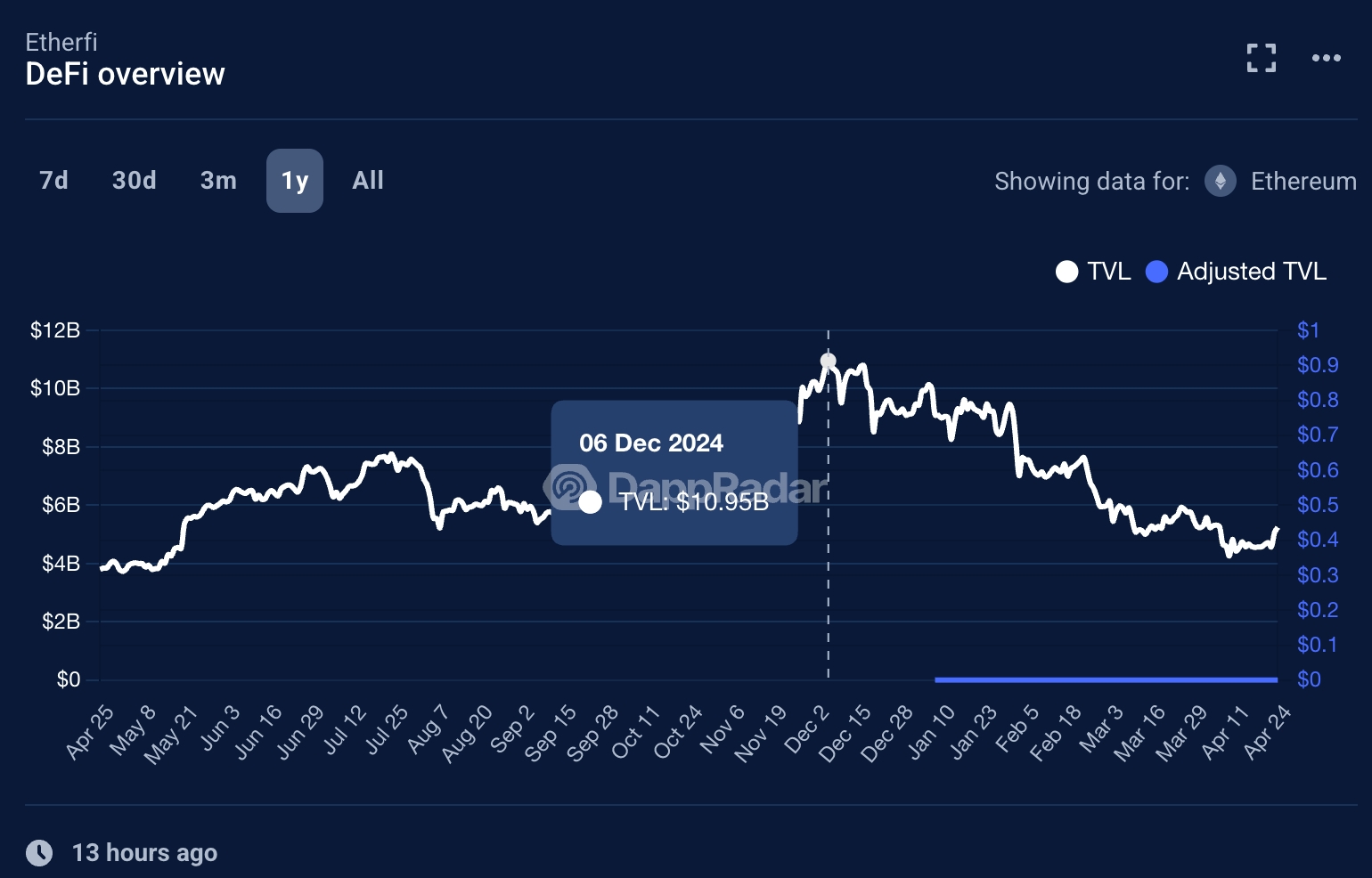Click the 06 Dec 2024 data point marker
Viewport: 1372px width, 878px height.
click(829, 362)
